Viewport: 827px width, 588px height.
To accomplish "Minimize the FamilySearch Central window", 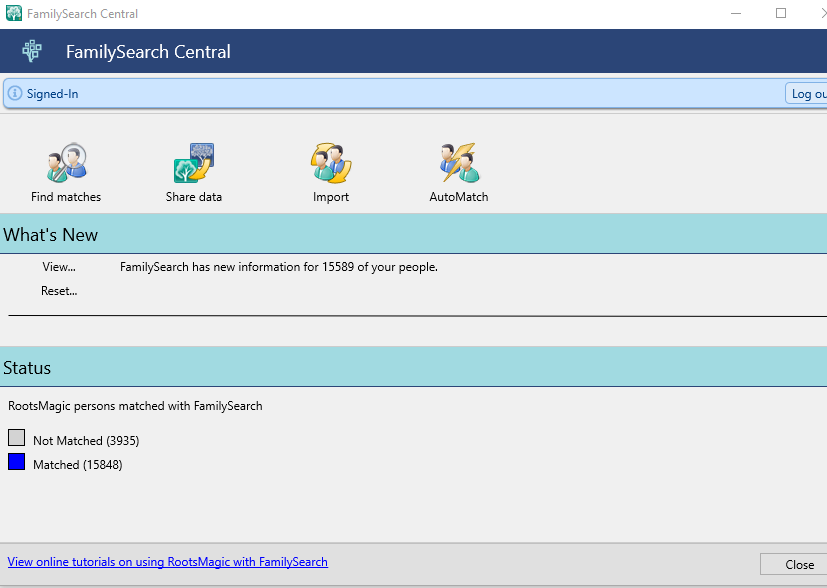I will tap(736, 13).
